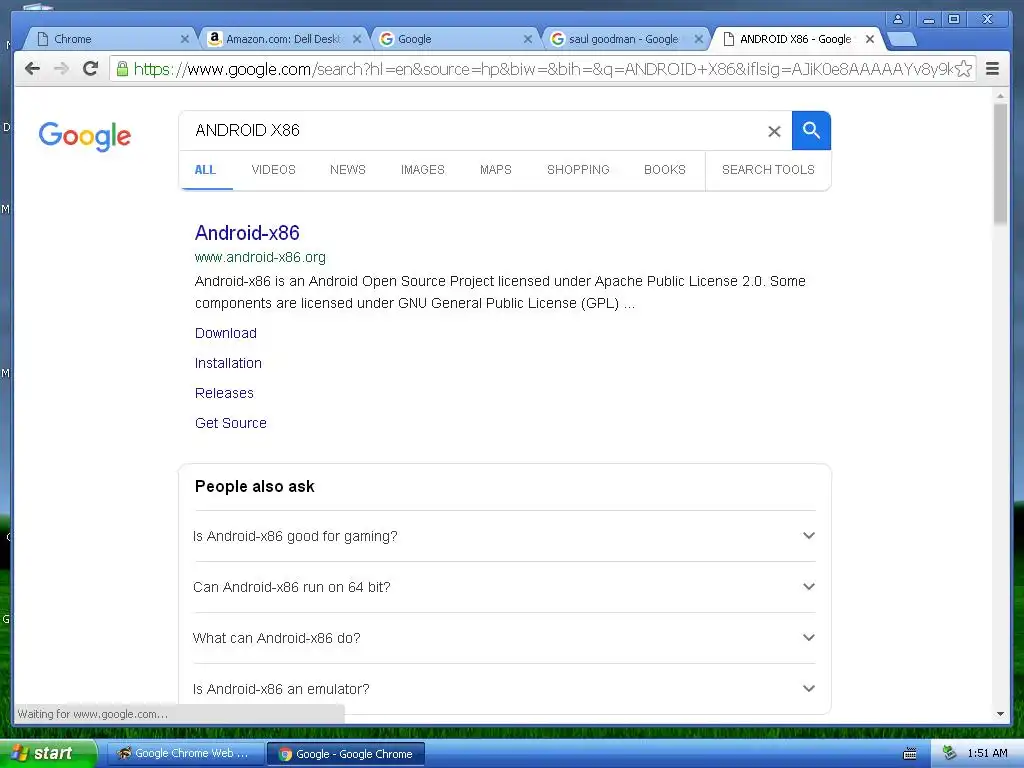Switch to the Amazon.com Dell tab
Viewport: 1024px width, 768px height.
coord(282,39)
